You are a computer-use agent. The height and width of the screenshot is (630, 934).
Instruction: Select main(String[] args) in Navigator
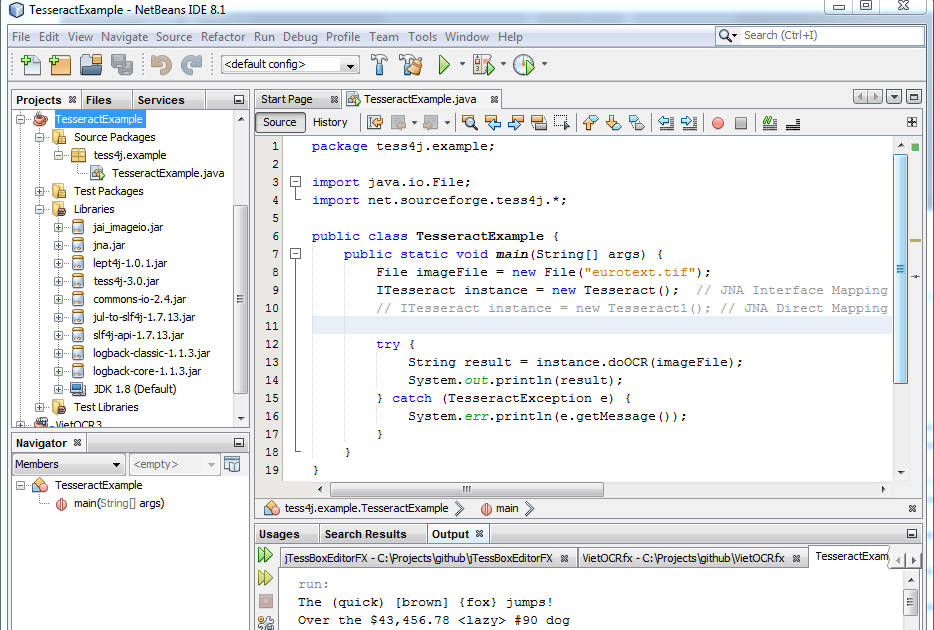point(119,504)
